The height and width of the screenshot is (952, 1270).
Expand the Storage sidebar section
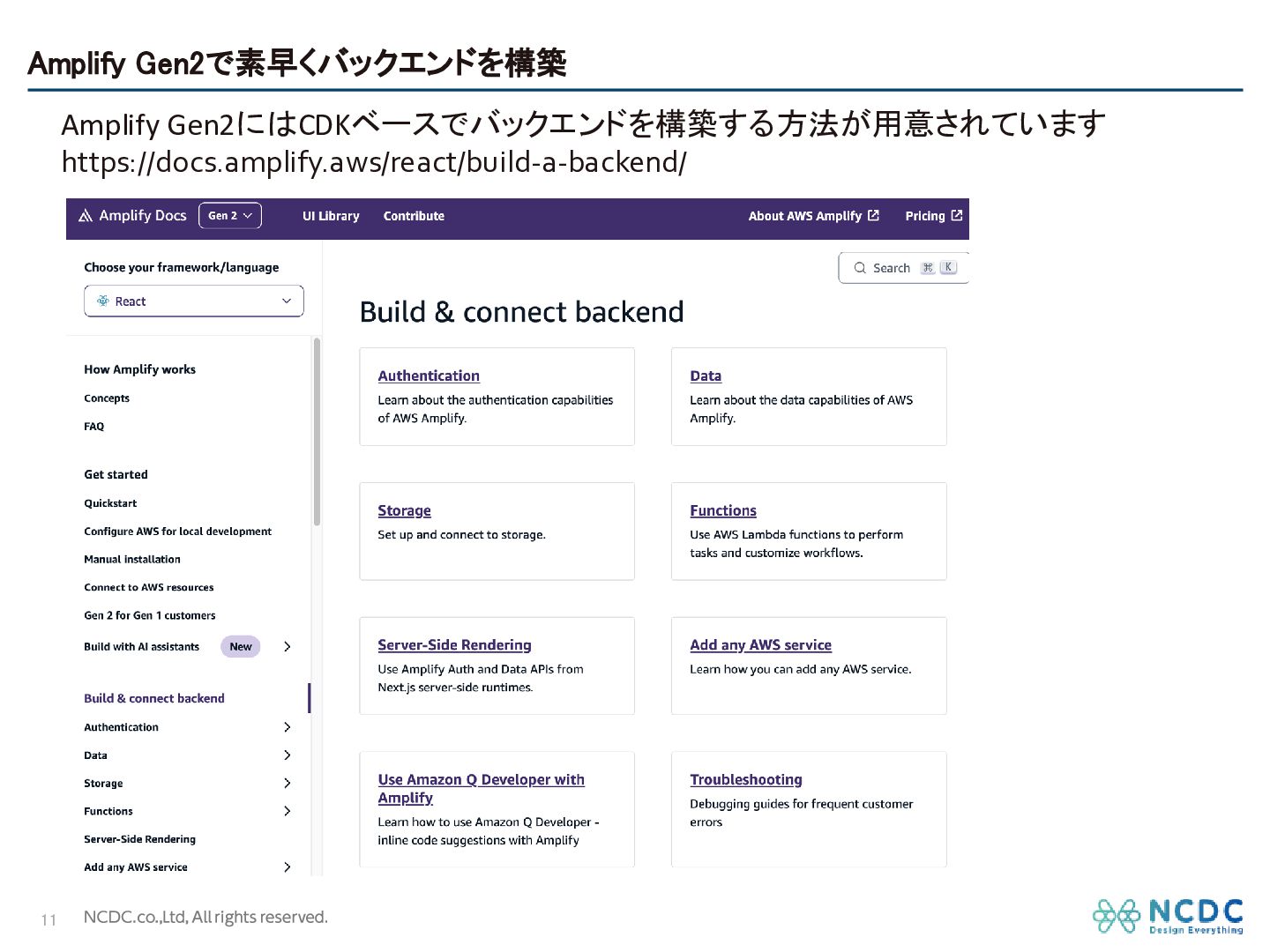click(x=288, y=783)
